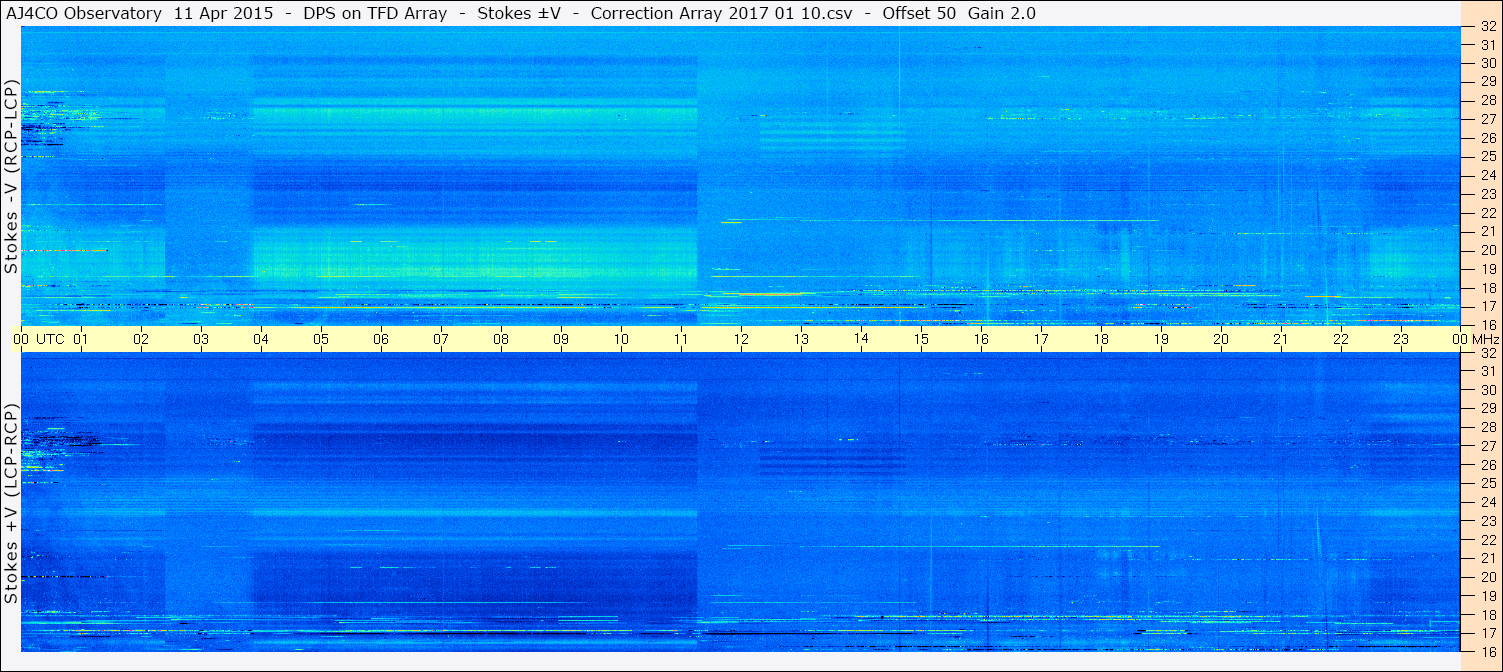Click the 18 UTC time axis label
Viewport: 1503px width, 672px height.
[x=1101, y=339]
